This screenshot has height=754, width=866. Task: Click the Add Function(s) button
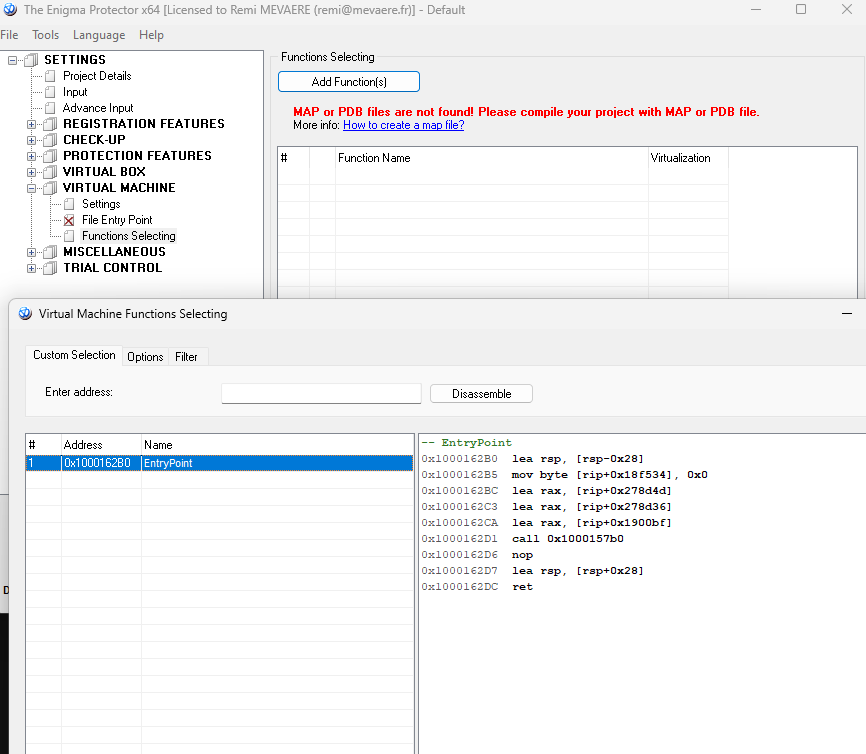(x=349, y=82)
